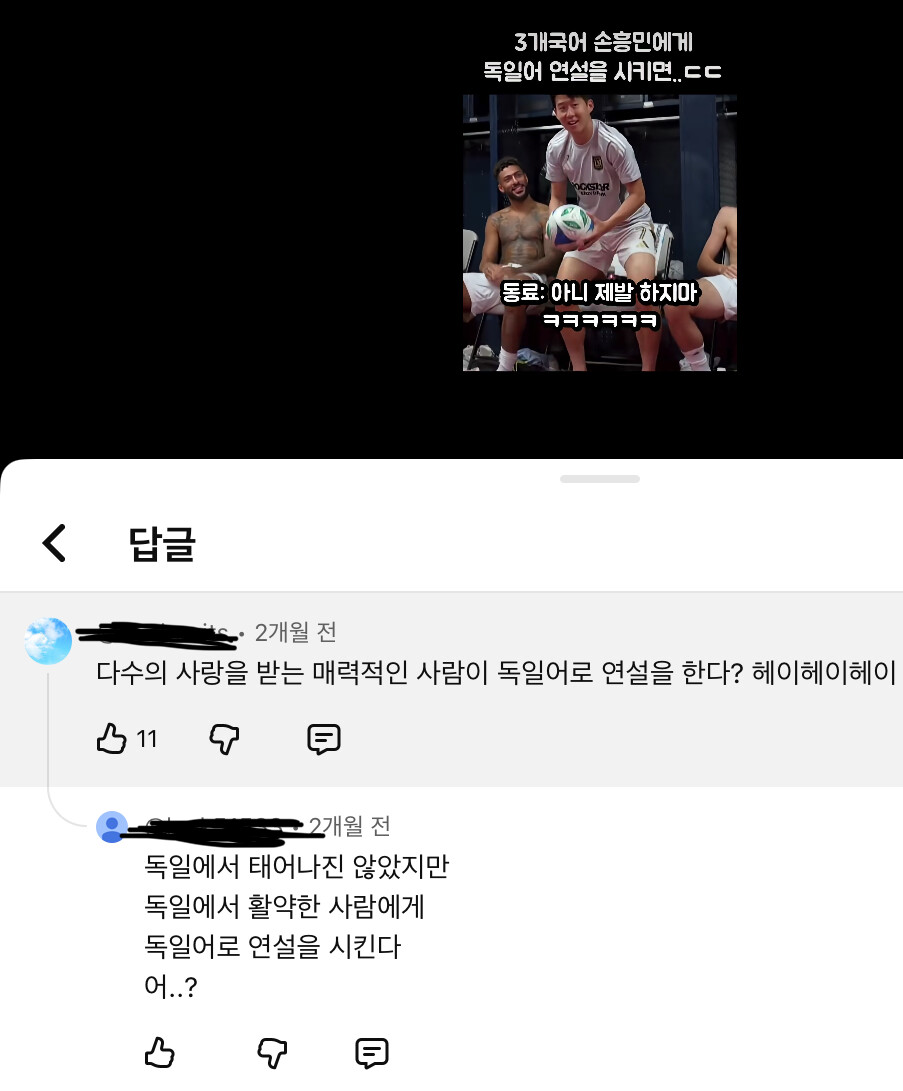This screenshot has height=1091, width=903.
Task: Tap reply icon under the 어..? comment
Action: pos(371,1053)
